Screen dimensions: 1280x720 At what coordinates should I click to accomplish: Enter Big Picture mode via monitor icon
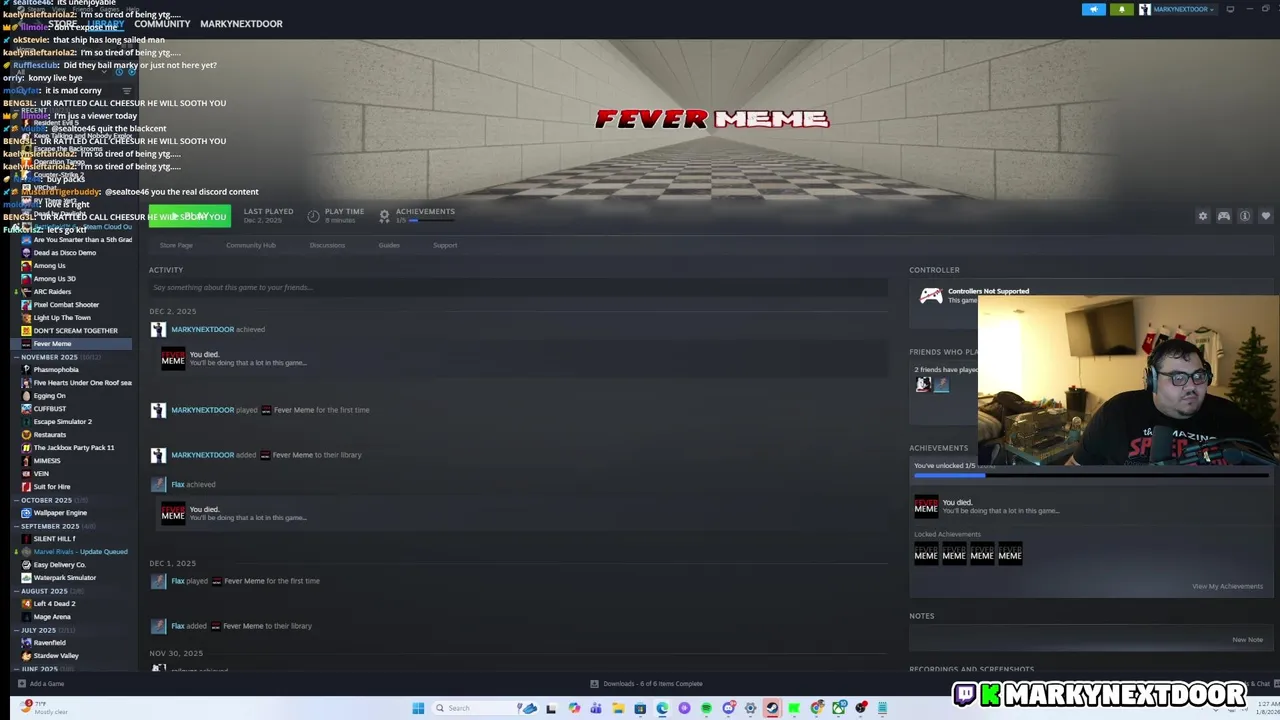point(1230,9)
